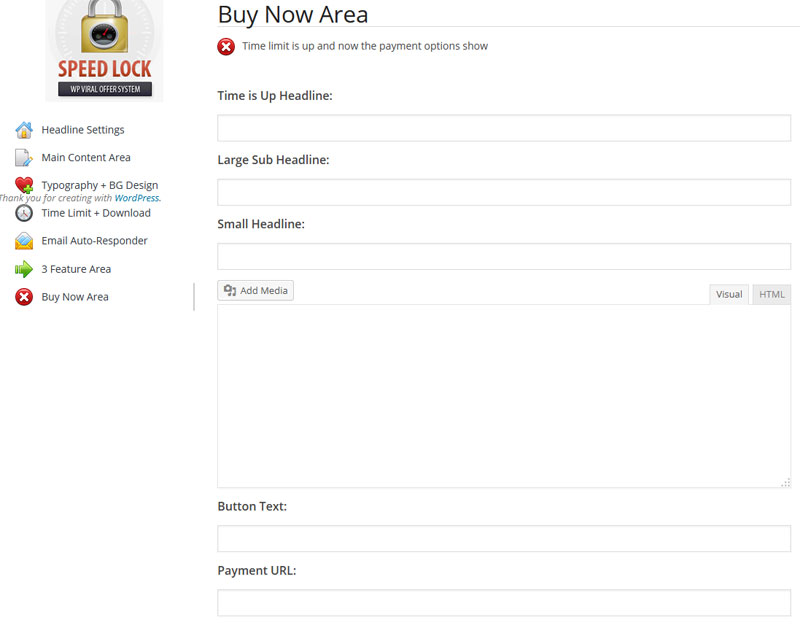
Task: Click inside the large content editor area
Action: (x=504, y=396)
